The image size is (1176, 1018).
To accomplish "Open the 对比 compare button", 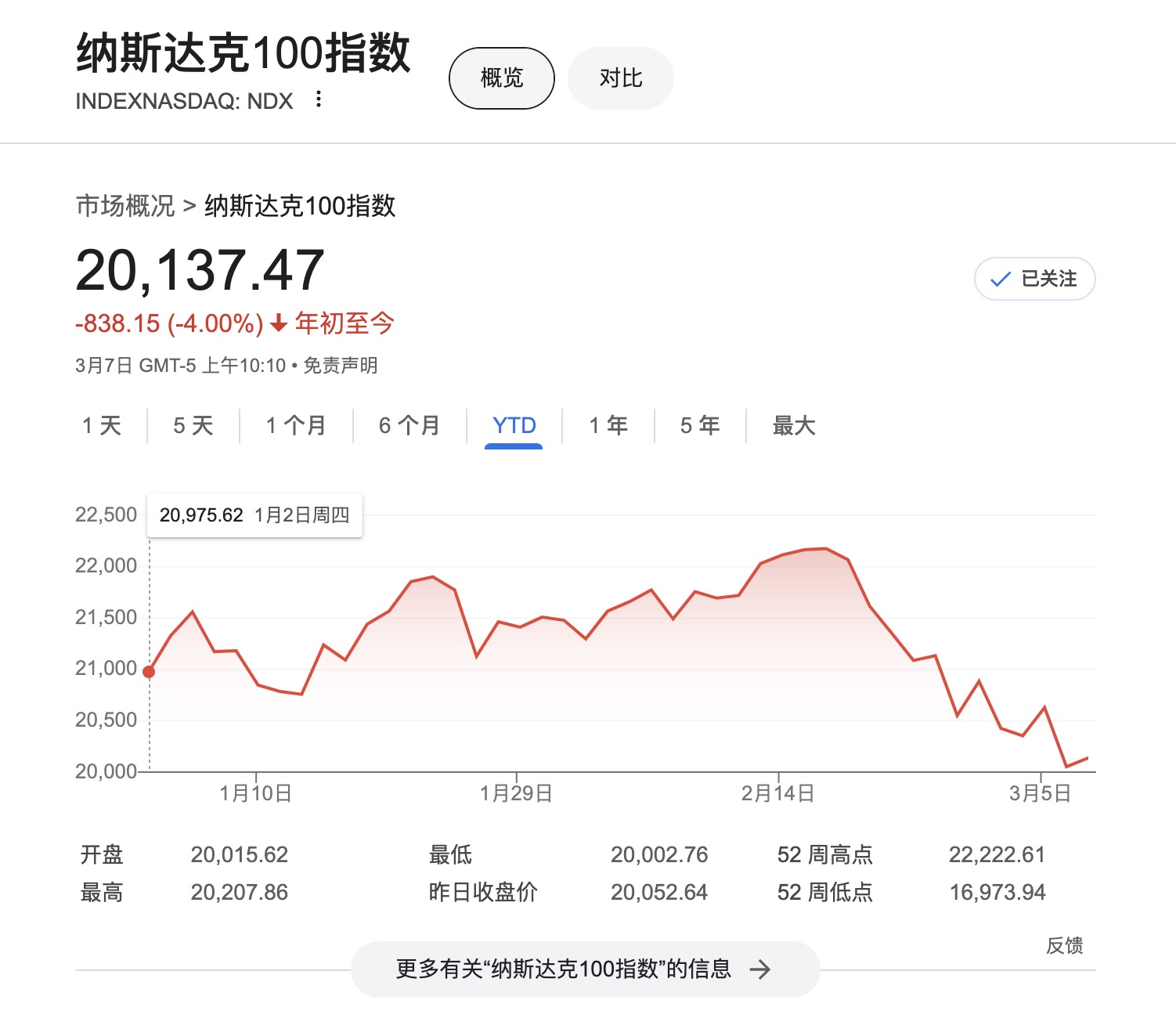I will [x=620, y=78].
